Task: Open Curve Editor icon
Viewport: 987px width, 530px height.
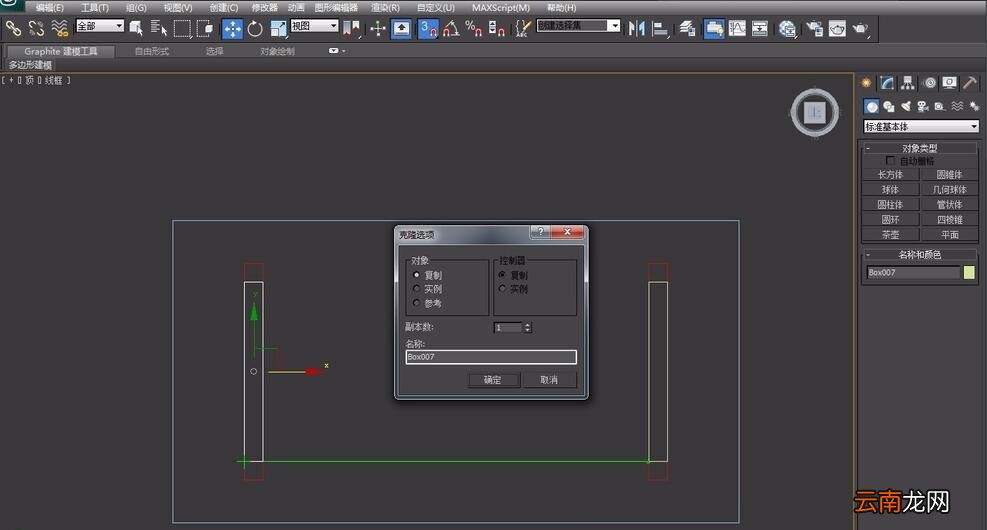Action: [x=737, y=28]
